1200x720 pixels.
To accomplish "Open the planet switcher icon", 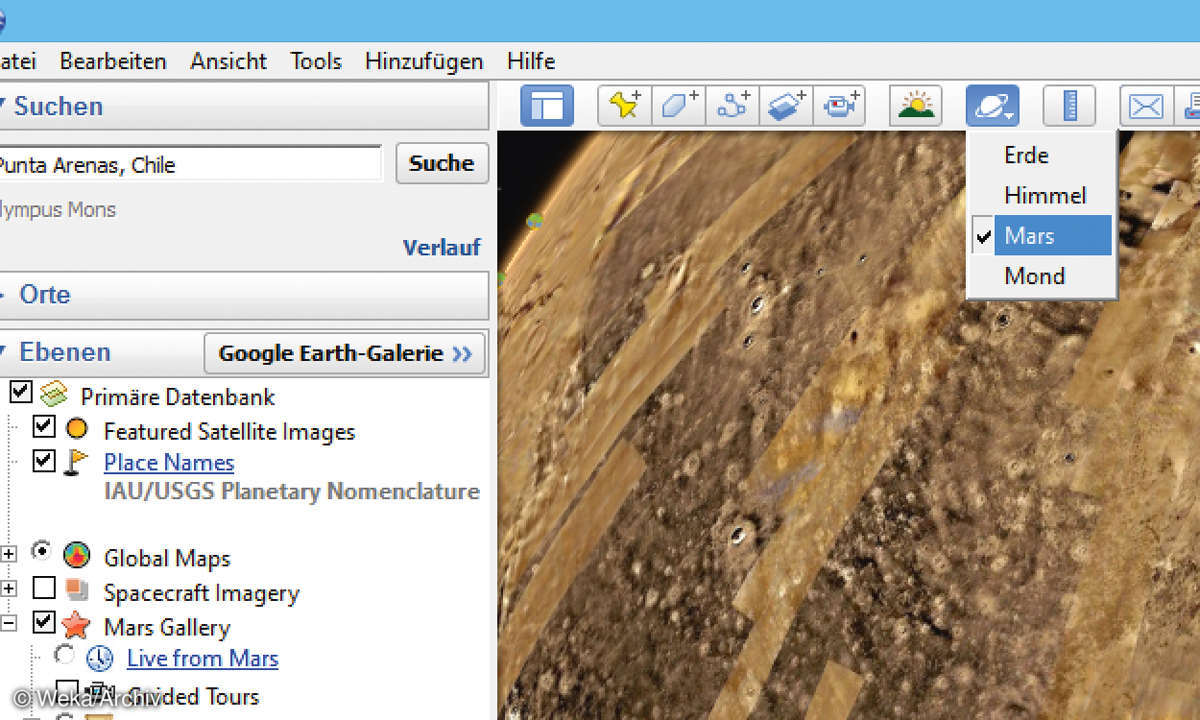I will (992, 105).
